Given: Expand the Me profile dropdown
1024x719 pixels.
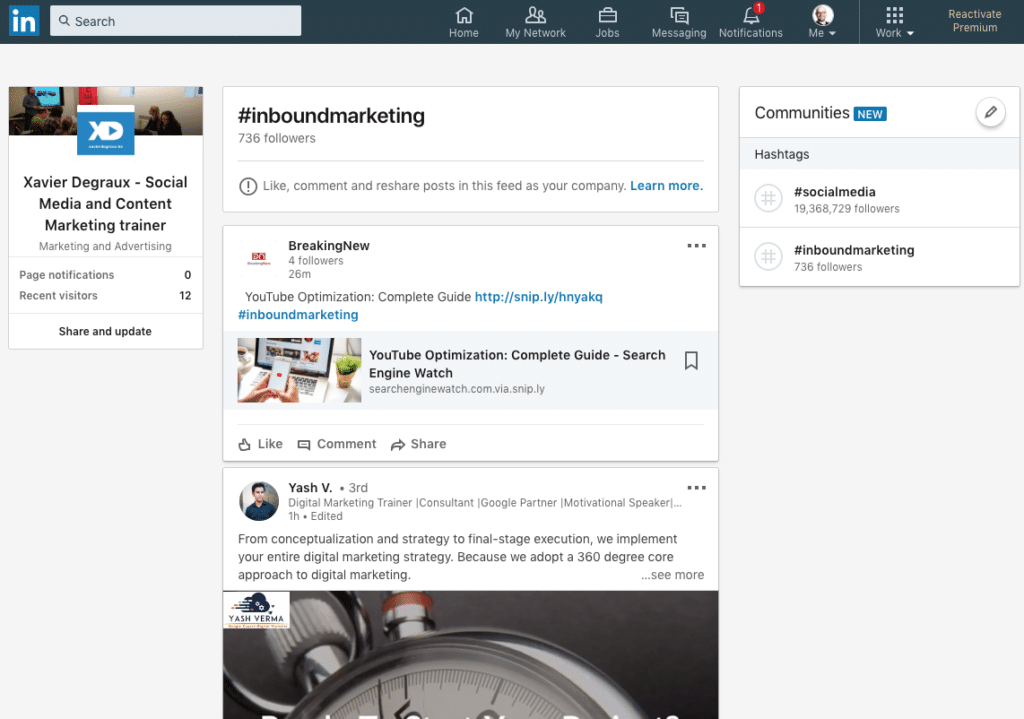Looking at the screenshot, I should (822, 22).
